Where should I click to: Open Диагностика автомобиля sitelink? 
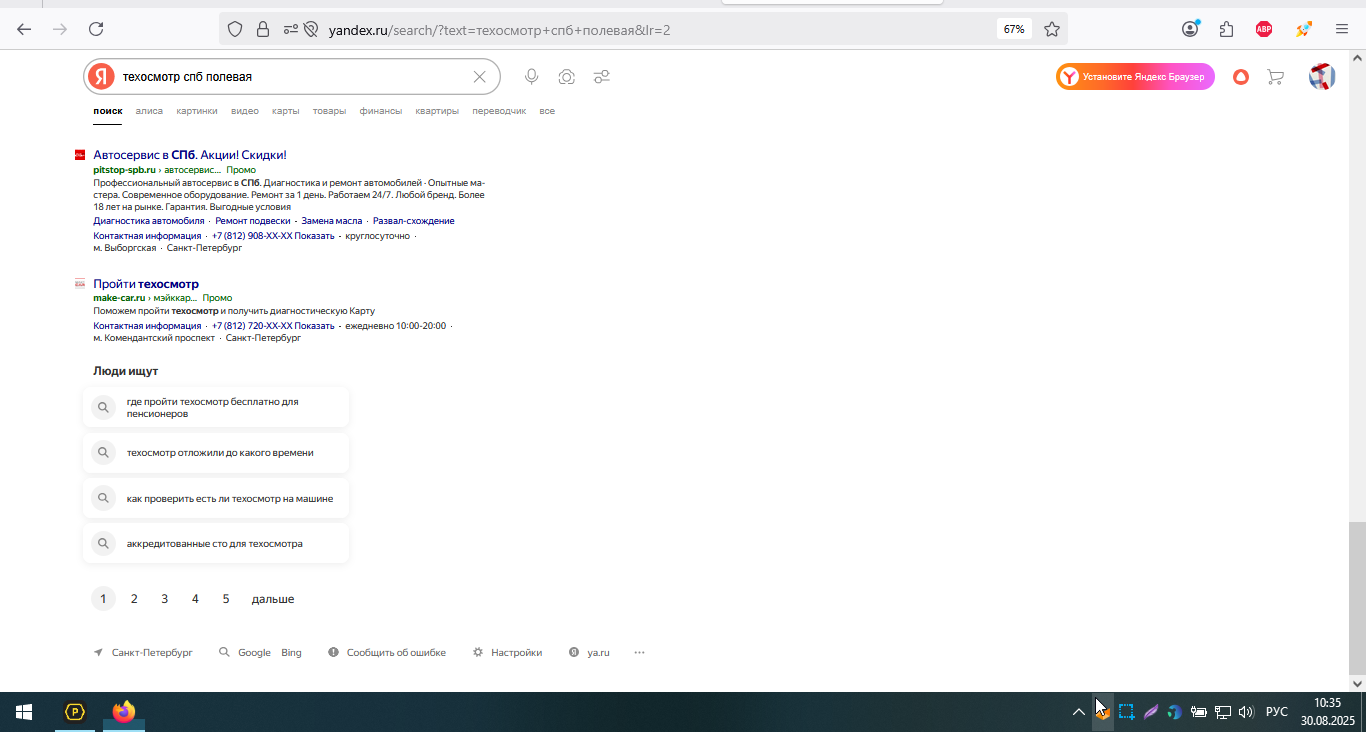click(149, 221)
